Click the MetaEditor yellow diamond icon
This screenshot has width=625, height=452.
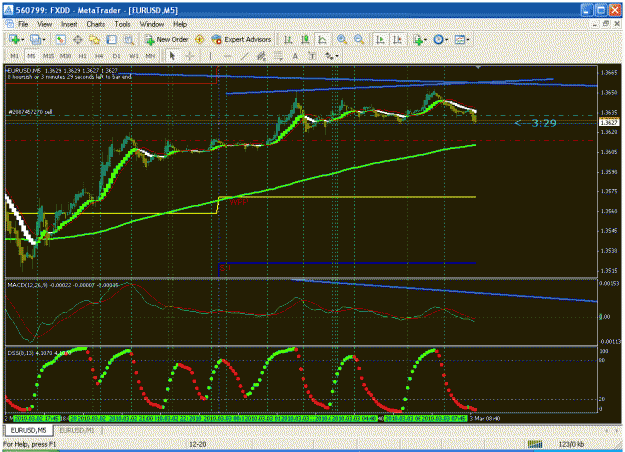[200, 39]
